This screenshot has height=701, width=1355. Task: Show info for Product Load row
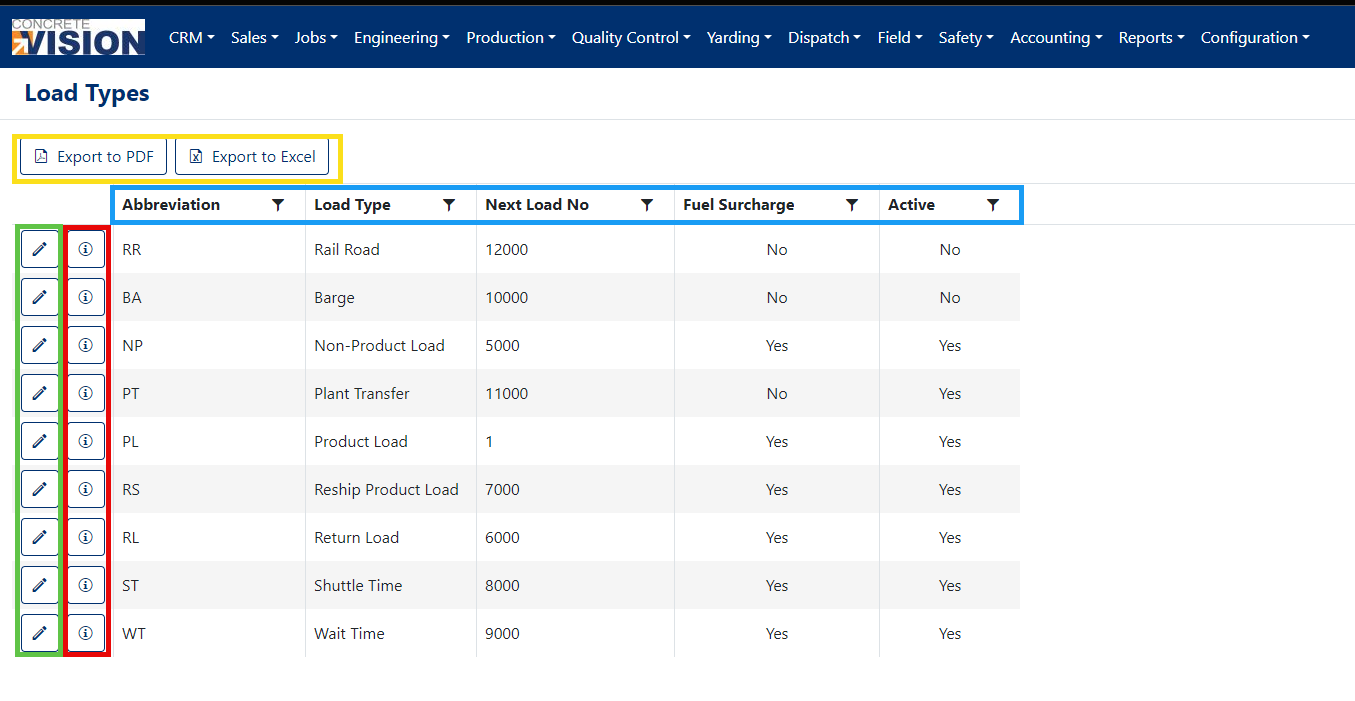86,441
